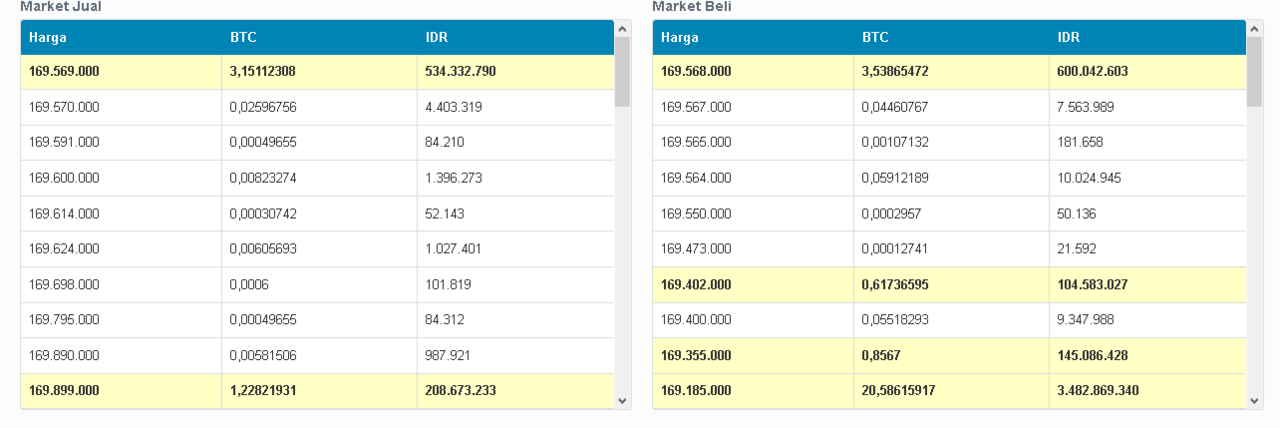Click Market Jual scrollbar thumb
The height and width of the screenshot is (428, 1280).
(x=622, y=73)
